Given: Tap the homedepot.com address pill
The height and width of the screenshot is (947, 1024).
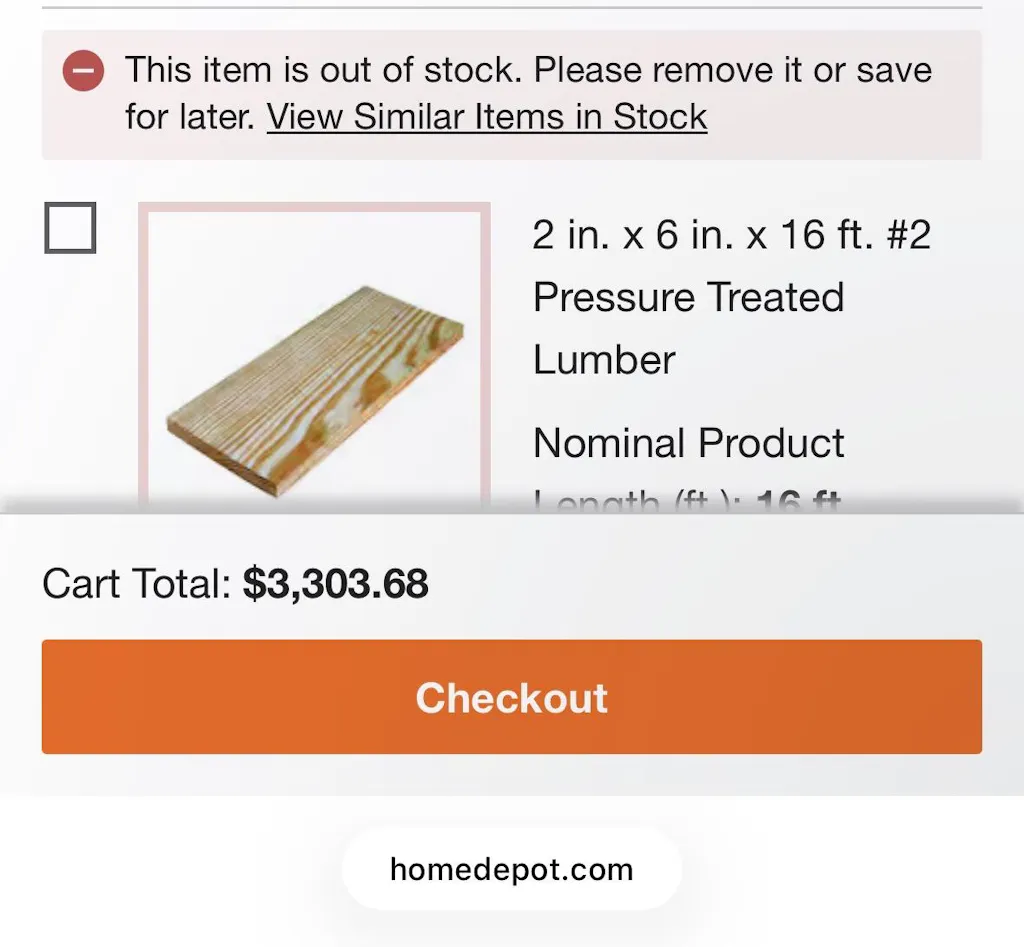Looking at the screenshot, I should [511, 869].
